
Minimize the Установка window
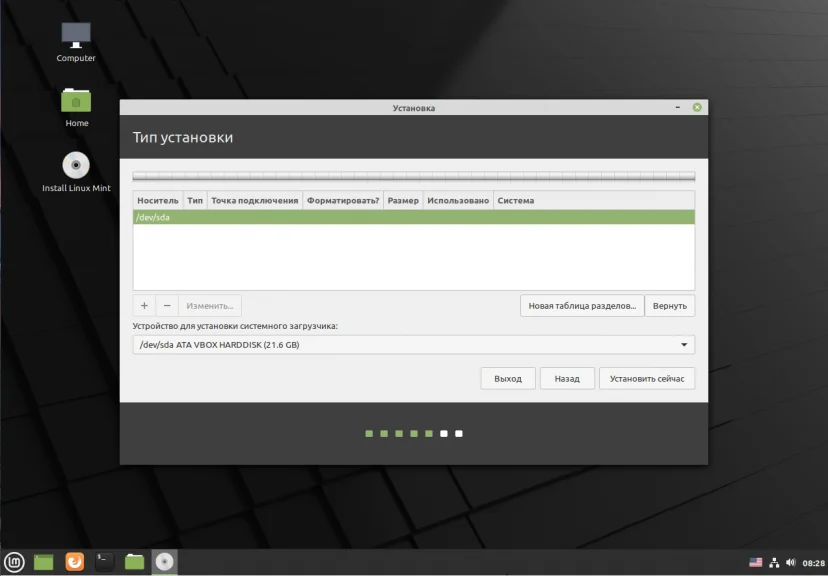tap(678, 108)
